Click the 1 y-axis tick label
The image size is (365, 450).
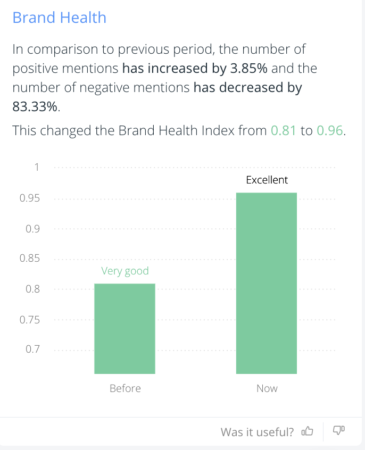[37, 167]
